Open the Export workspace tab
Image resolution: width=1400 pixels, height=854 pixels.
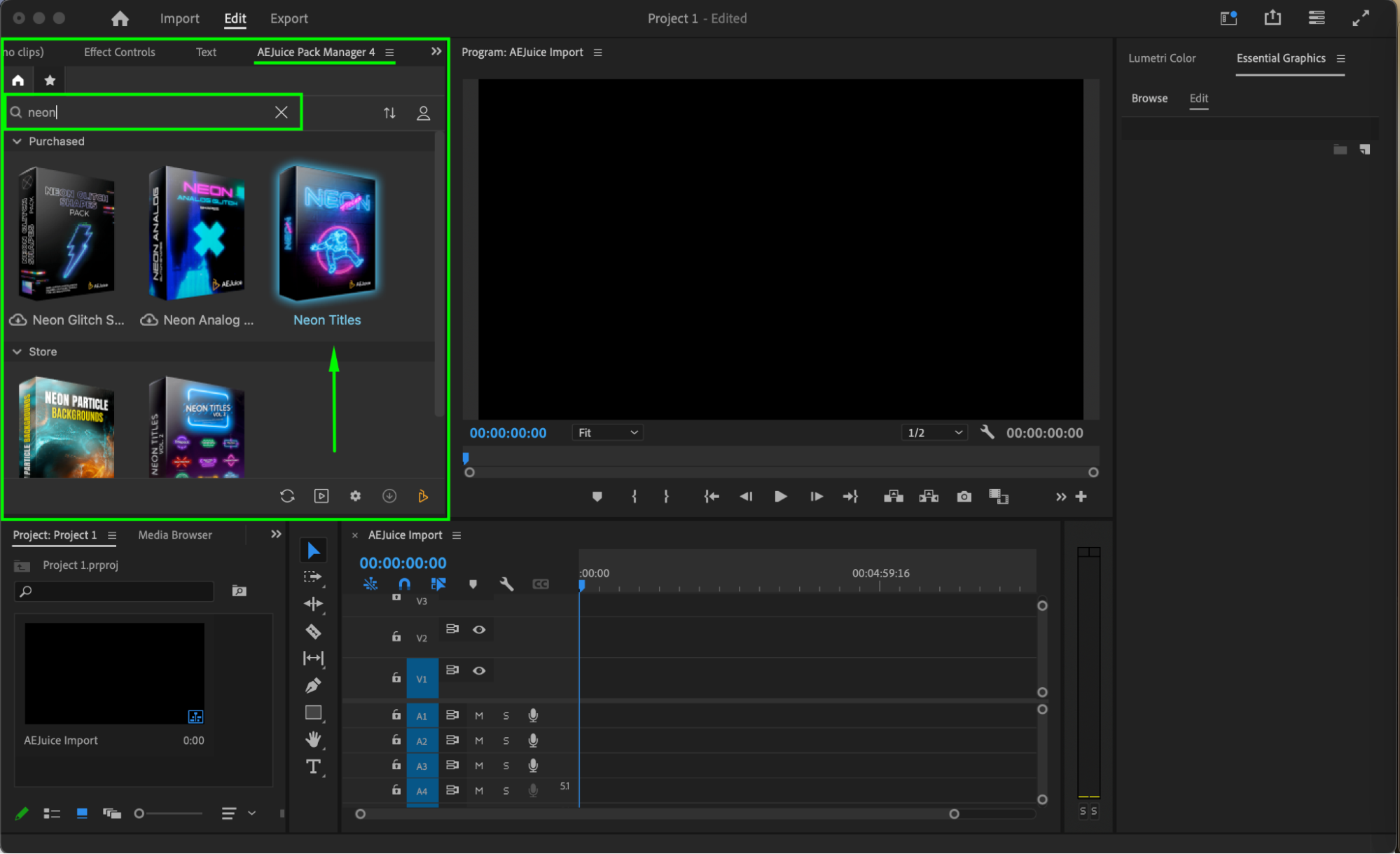(289, 18)
